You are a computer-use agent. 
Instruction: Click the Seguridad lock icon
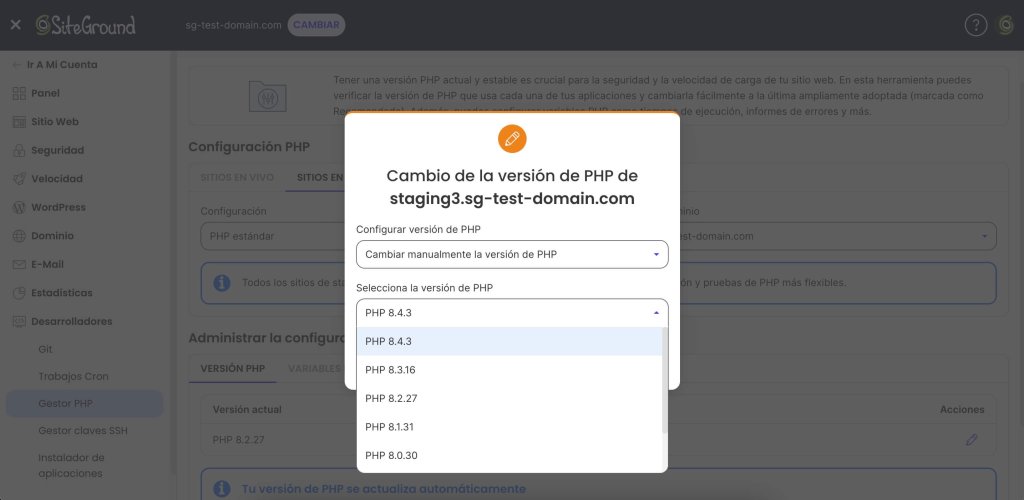point(19,150)
